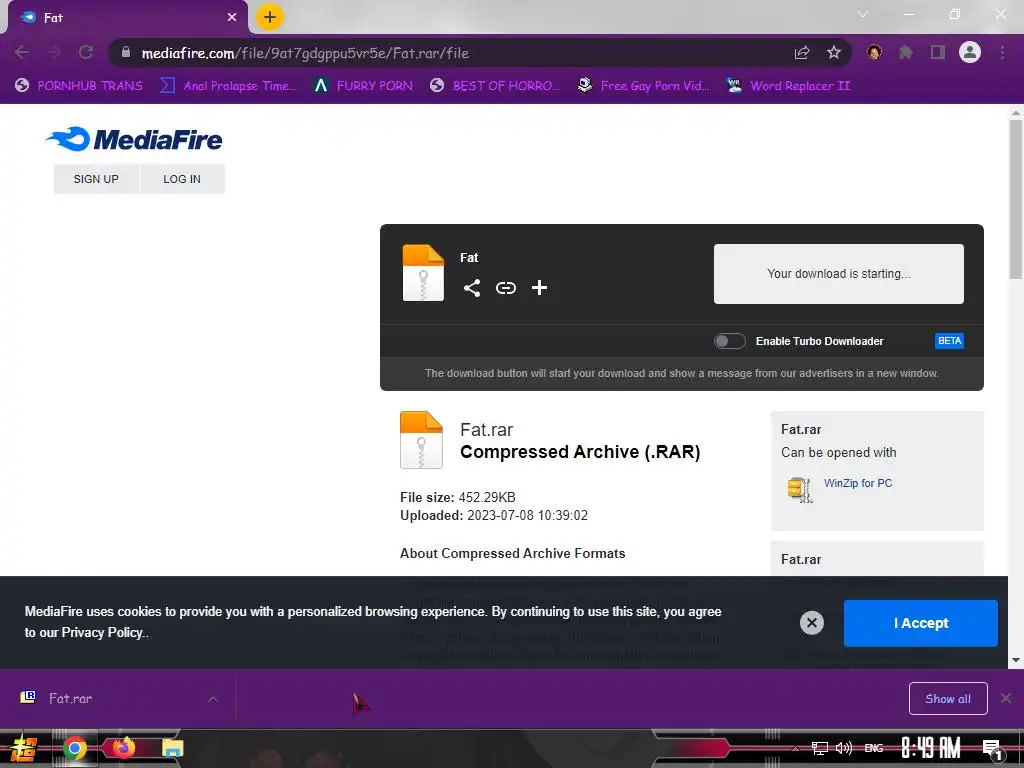
Task: Add Fat file to account with plus icon
Action: tap(539, 288)
